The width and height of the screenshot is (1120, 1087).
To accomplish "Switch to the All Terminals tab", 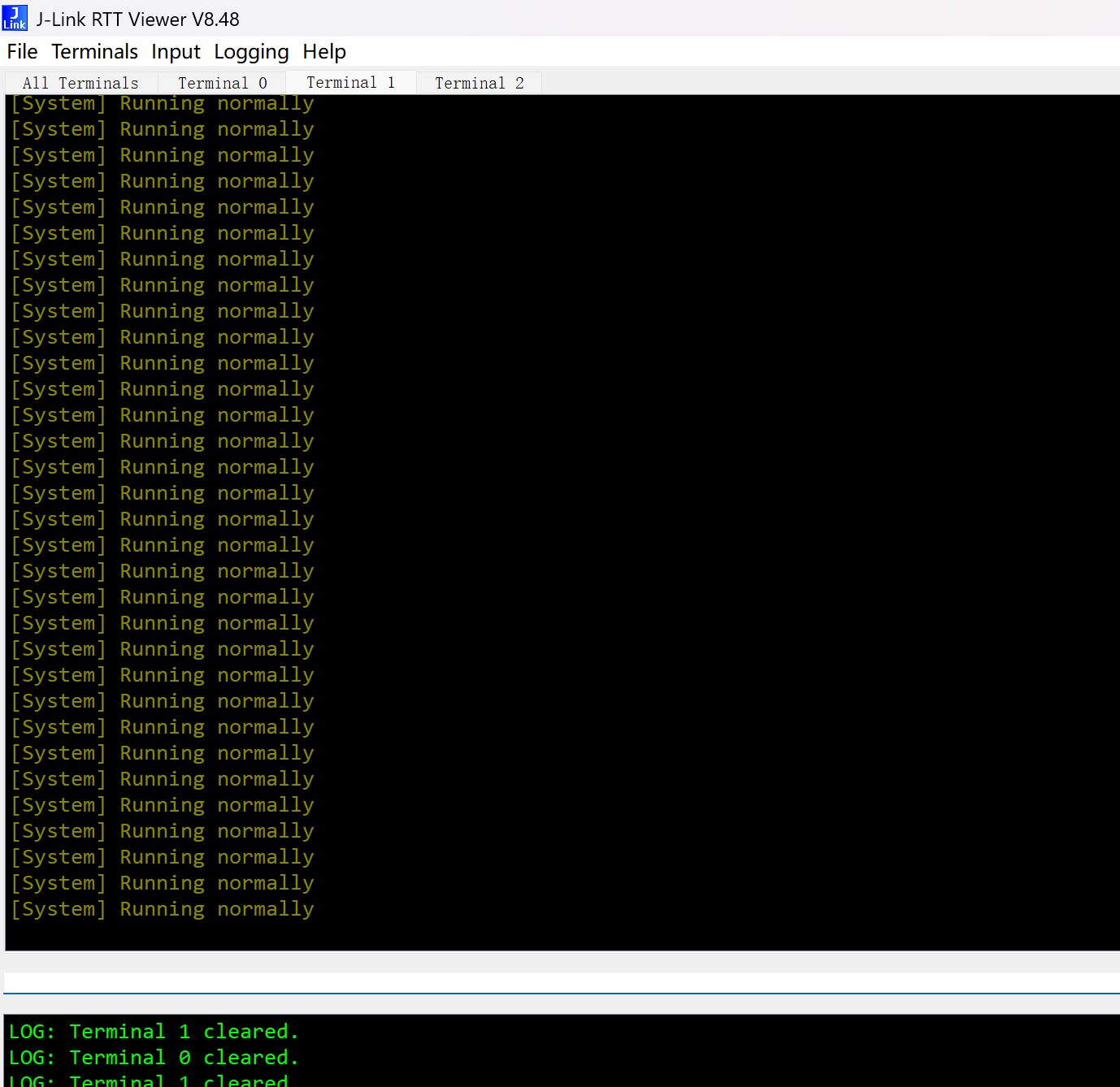I will (x=80, y=82).
